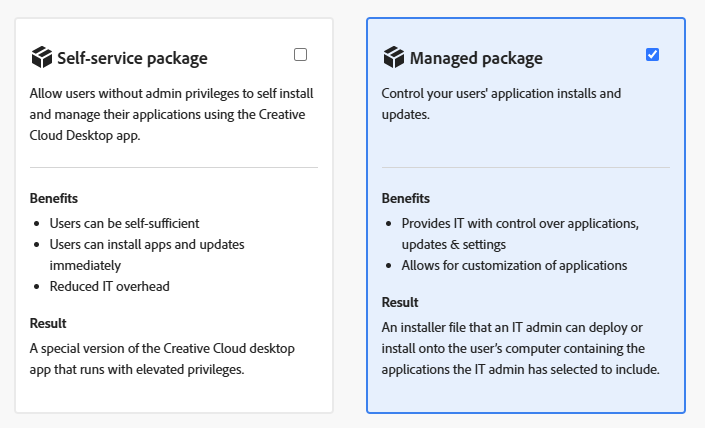Click the divider line in Managed package card
Screen dimensions: 705x428
(525, 167)
